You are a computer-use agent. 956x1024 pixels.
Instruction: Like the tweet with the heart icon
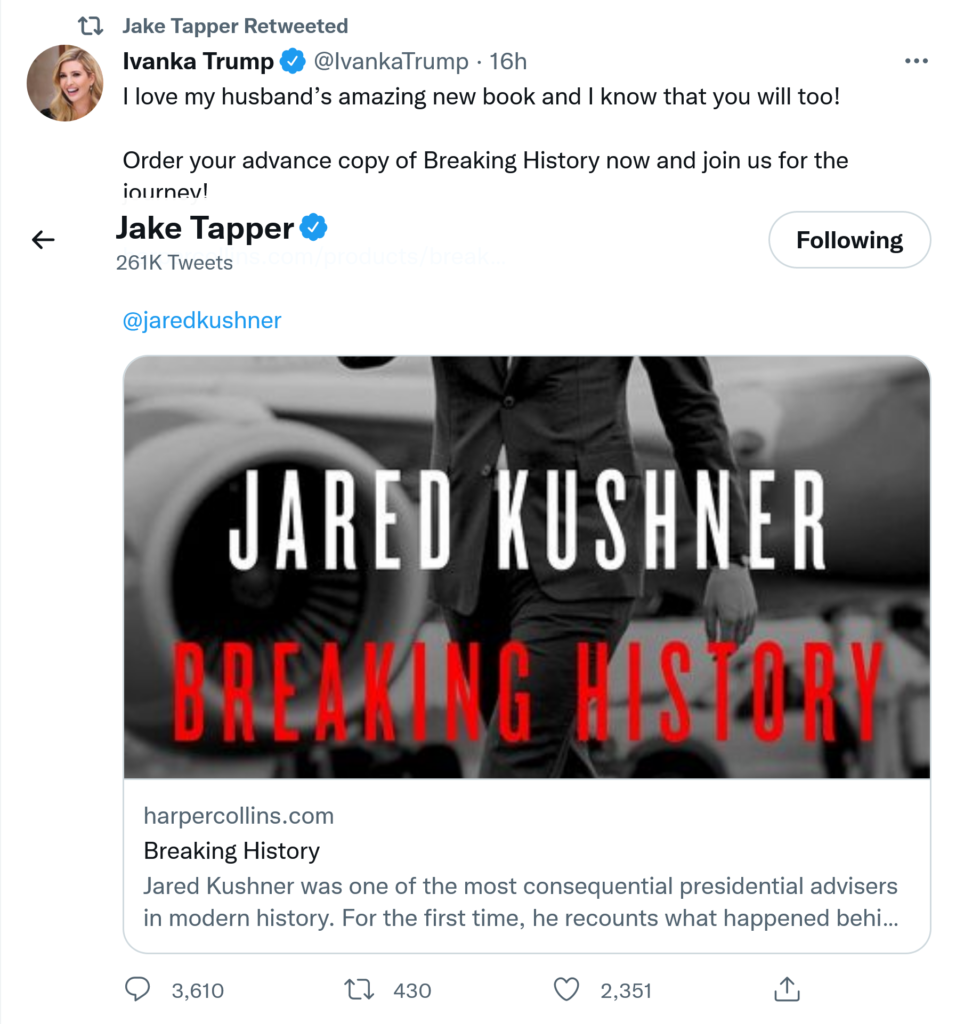click(567, 990)
